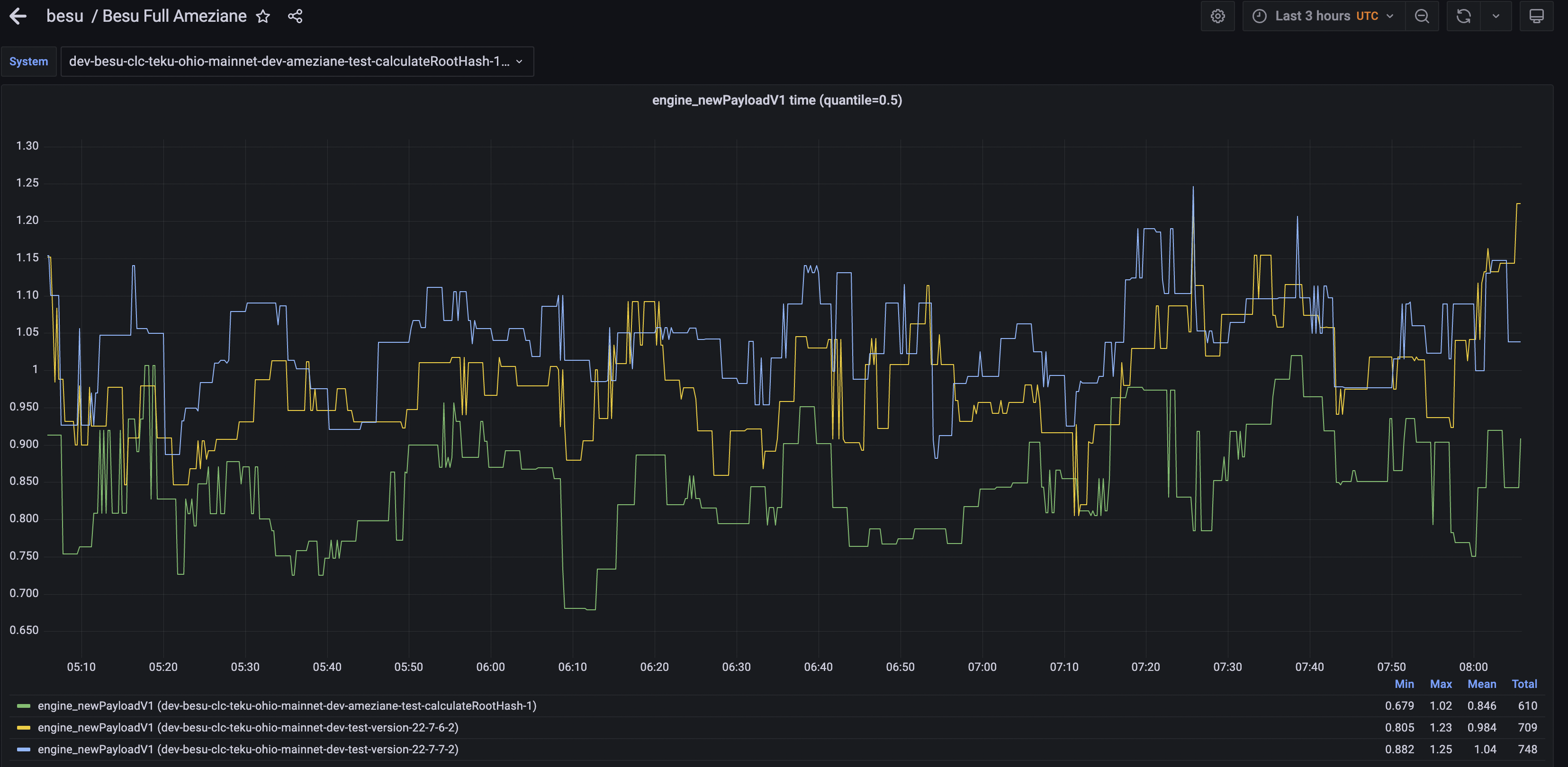Refresh the dashboard
Image resolution: width=1568 pixels, height=767 pixels.
(x=1463, y=17)
